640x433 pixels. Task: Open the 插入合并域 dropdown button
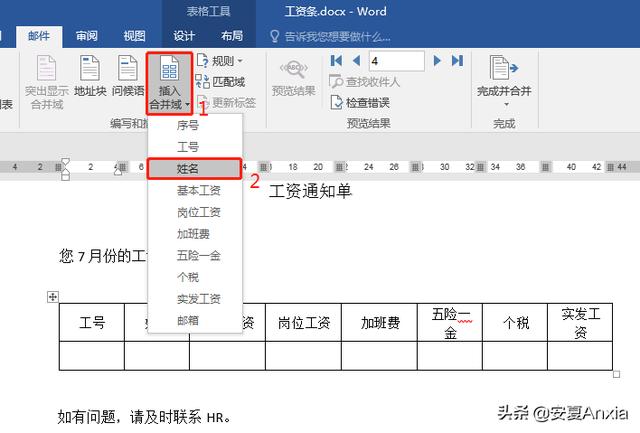point(169,83)
